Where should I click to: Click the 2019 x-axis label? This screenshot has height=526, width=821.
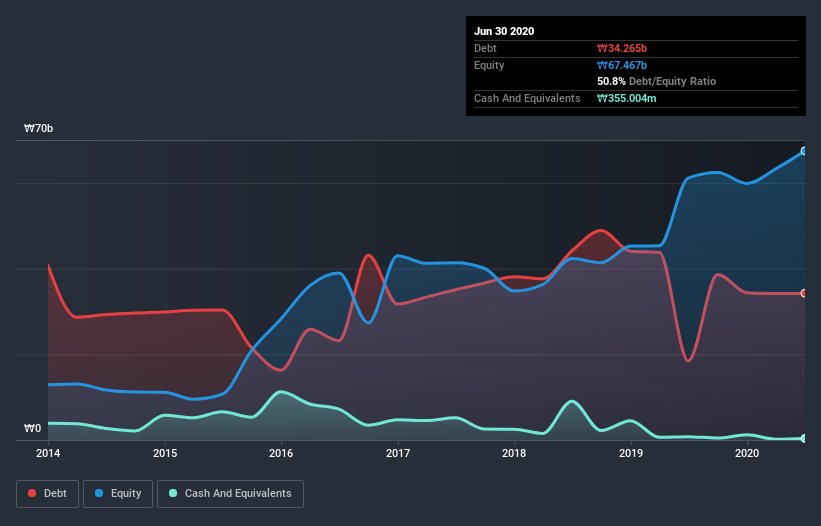click(631, 453)
